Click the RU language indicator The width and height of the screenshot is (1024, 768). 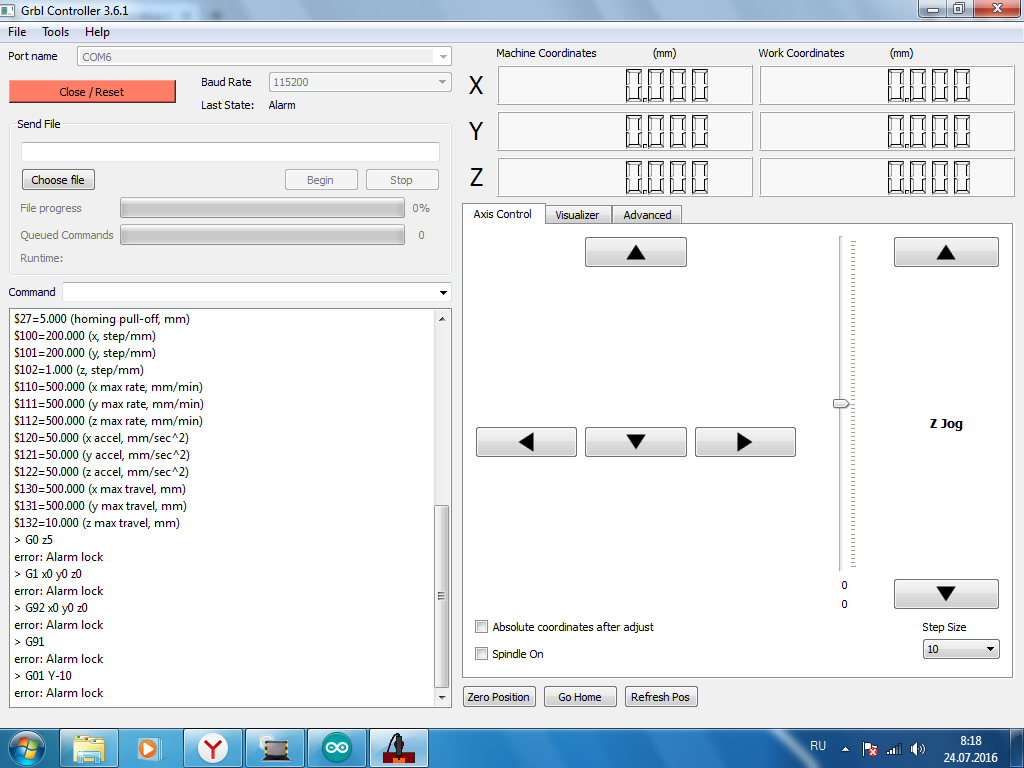click(x=818, y=746)
